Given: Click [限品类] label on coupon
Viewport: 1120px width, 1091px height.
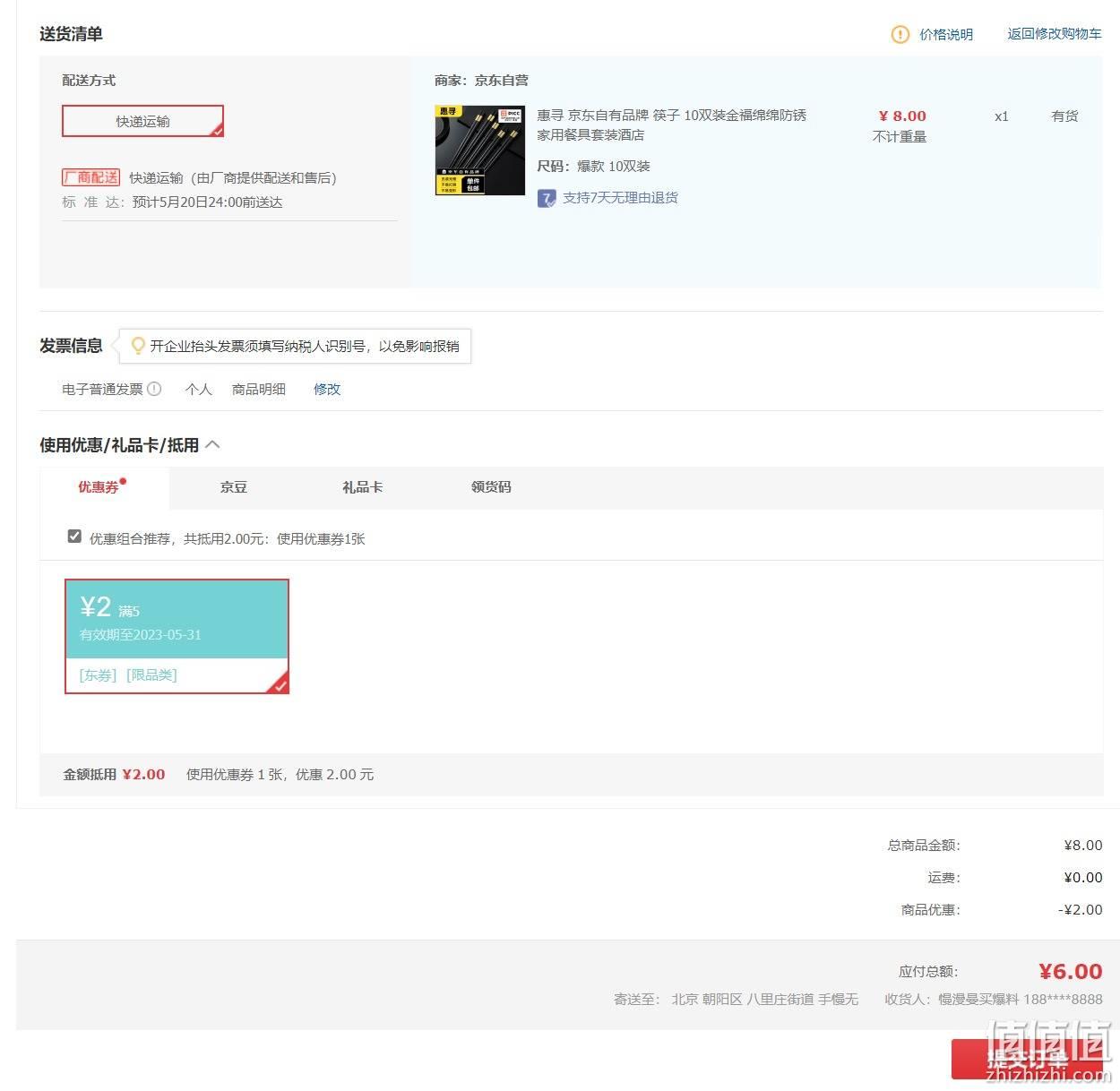Looking at the screenshot, I should tap(151, 675).
